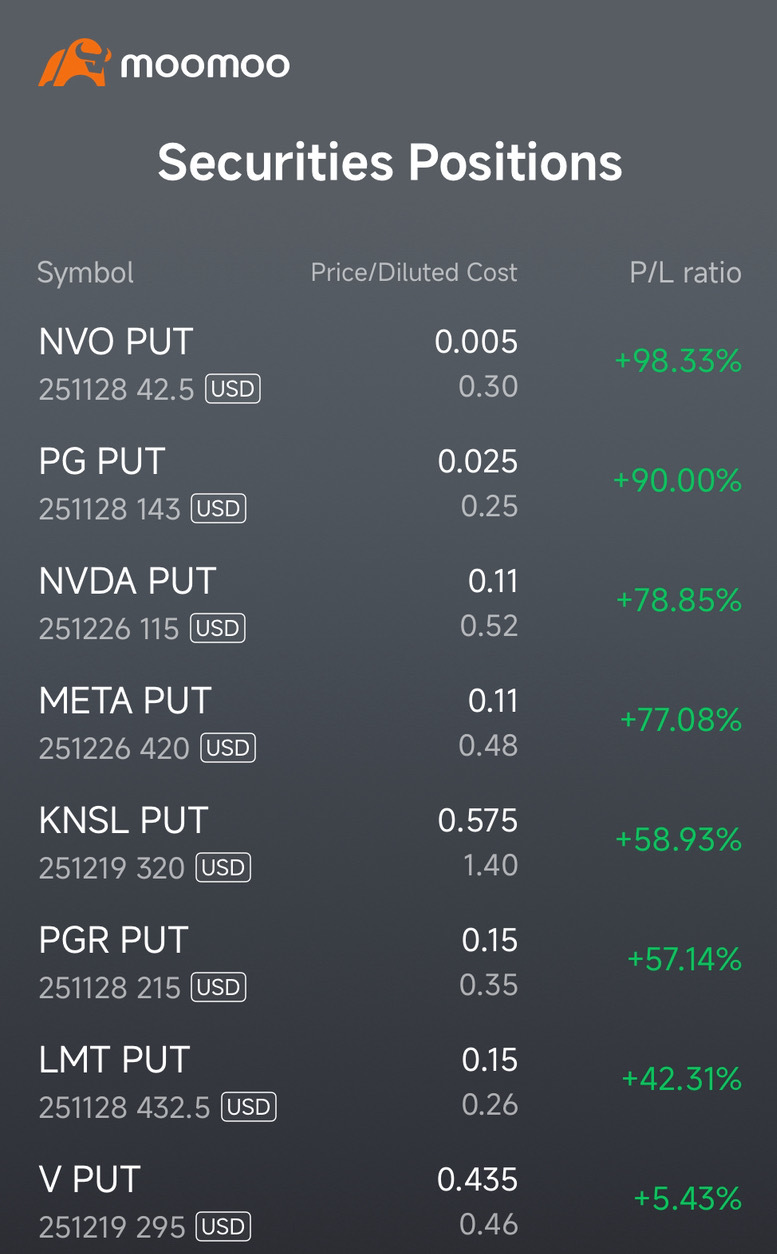777x1254 pixels.
Task: Click the USD badge on V PUT
Action: (223, 1227)
